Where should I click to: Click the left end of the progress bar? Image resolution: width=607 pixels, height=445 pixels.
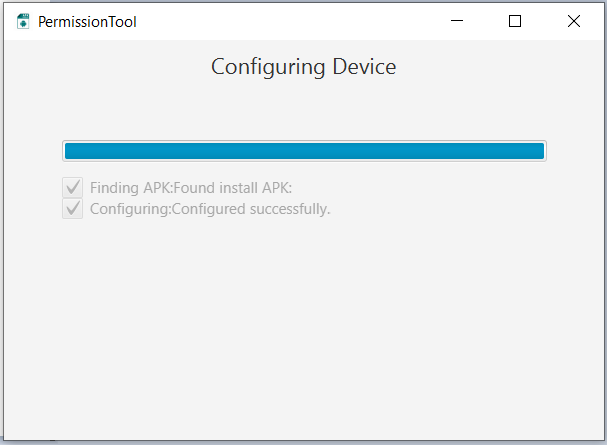pyautogui.click(x=70, y=151)
